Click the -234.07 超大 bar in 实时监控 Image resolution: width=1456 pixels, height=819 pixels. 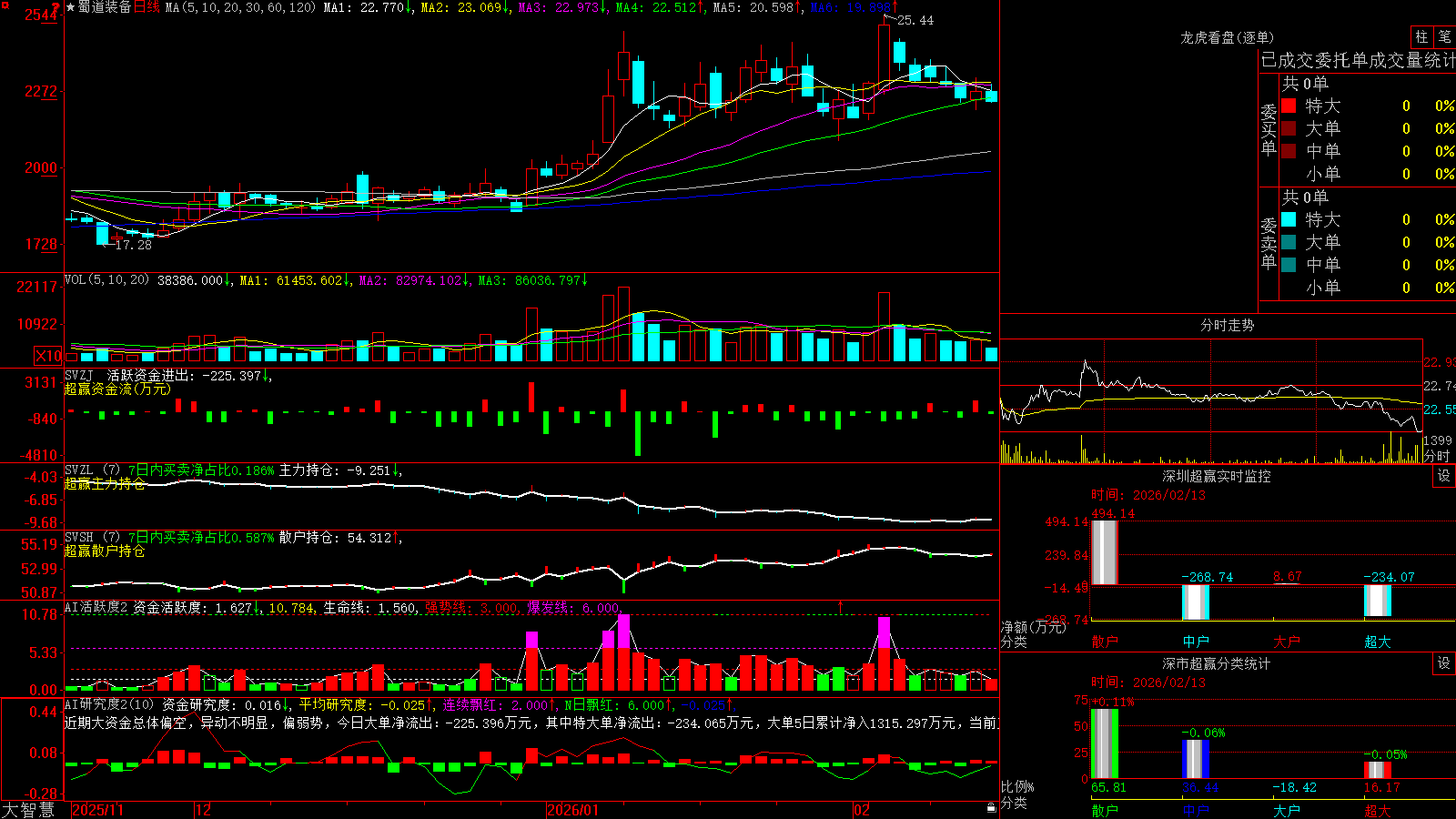pyautogui.click(x=1377, y=601)
